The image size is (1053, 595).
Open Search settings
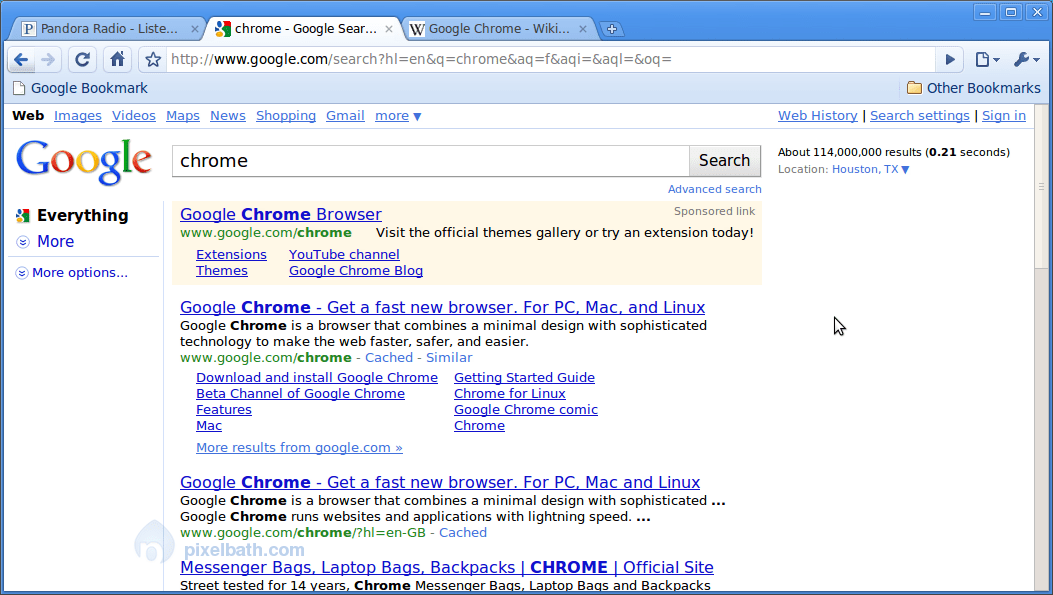[919, 116]
